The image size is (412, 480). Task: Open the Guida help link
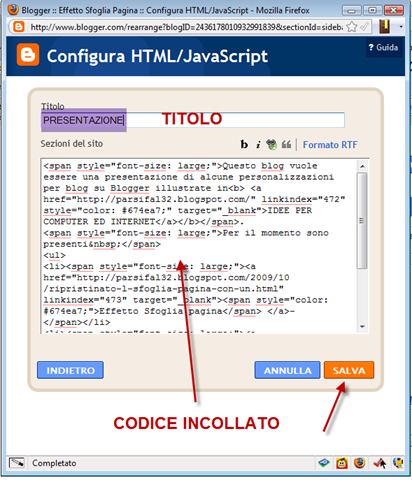tap(383, 47)
